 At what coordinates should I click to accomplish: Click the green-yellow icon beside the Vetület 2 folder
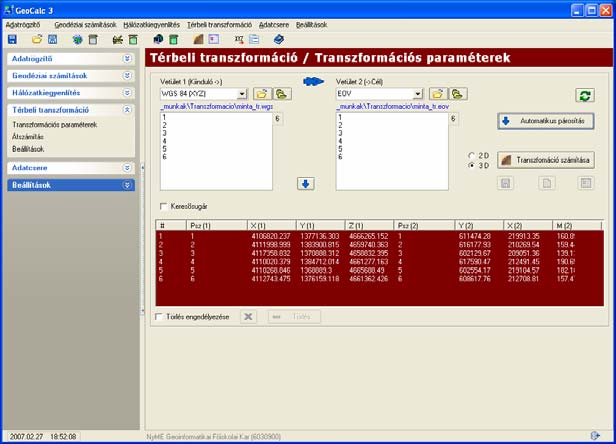coord(458,94)
